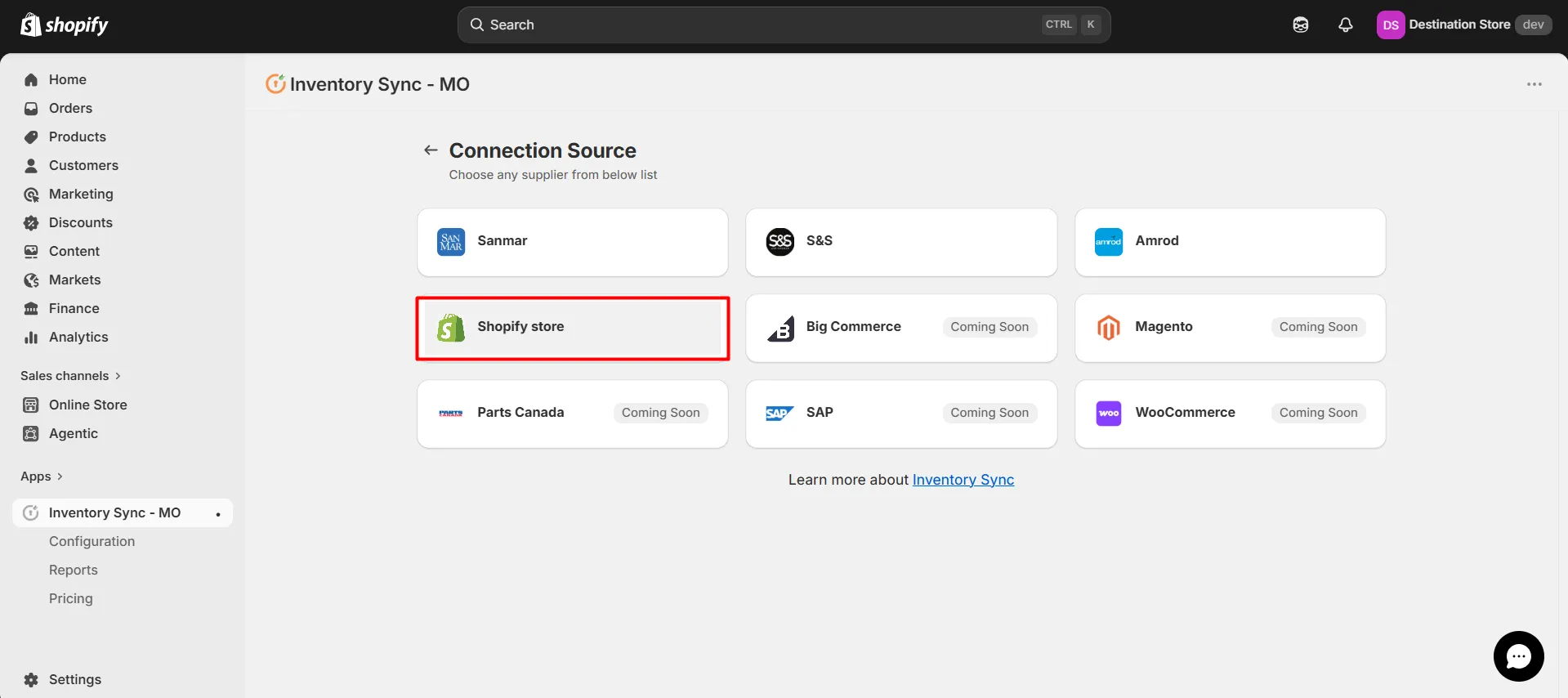Click the Amrod logo icon

coord(1109,242)
